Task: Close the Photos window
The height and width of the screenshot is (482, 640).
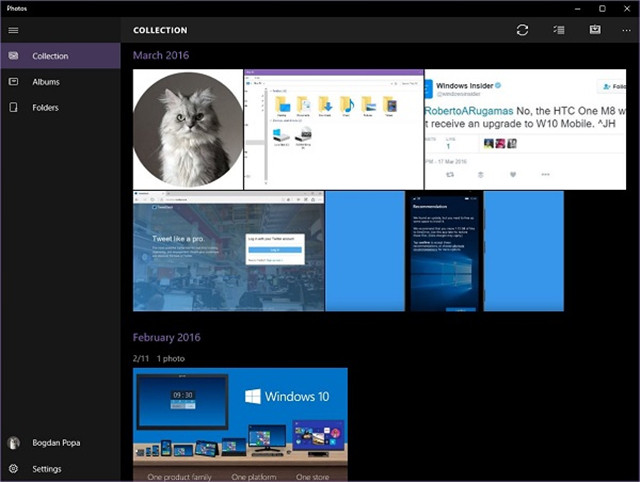Action: tap(627, 9)
